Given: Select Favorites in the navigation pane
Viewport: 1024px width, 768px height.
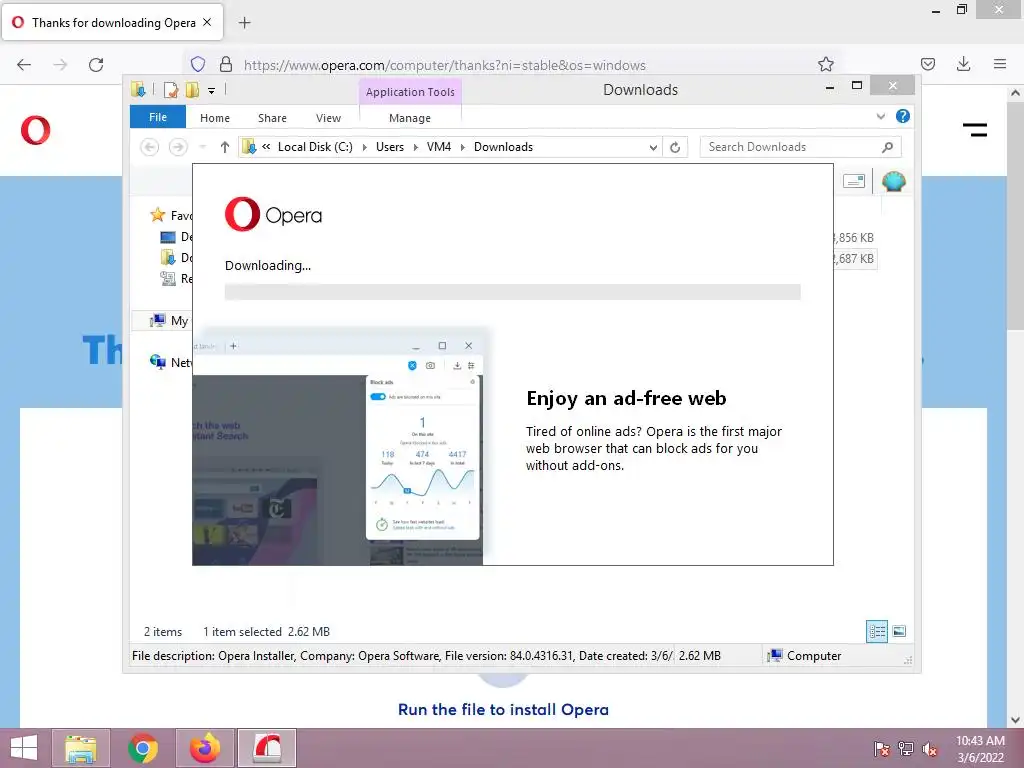Looking at the screenshot, I should coord(170,215).
